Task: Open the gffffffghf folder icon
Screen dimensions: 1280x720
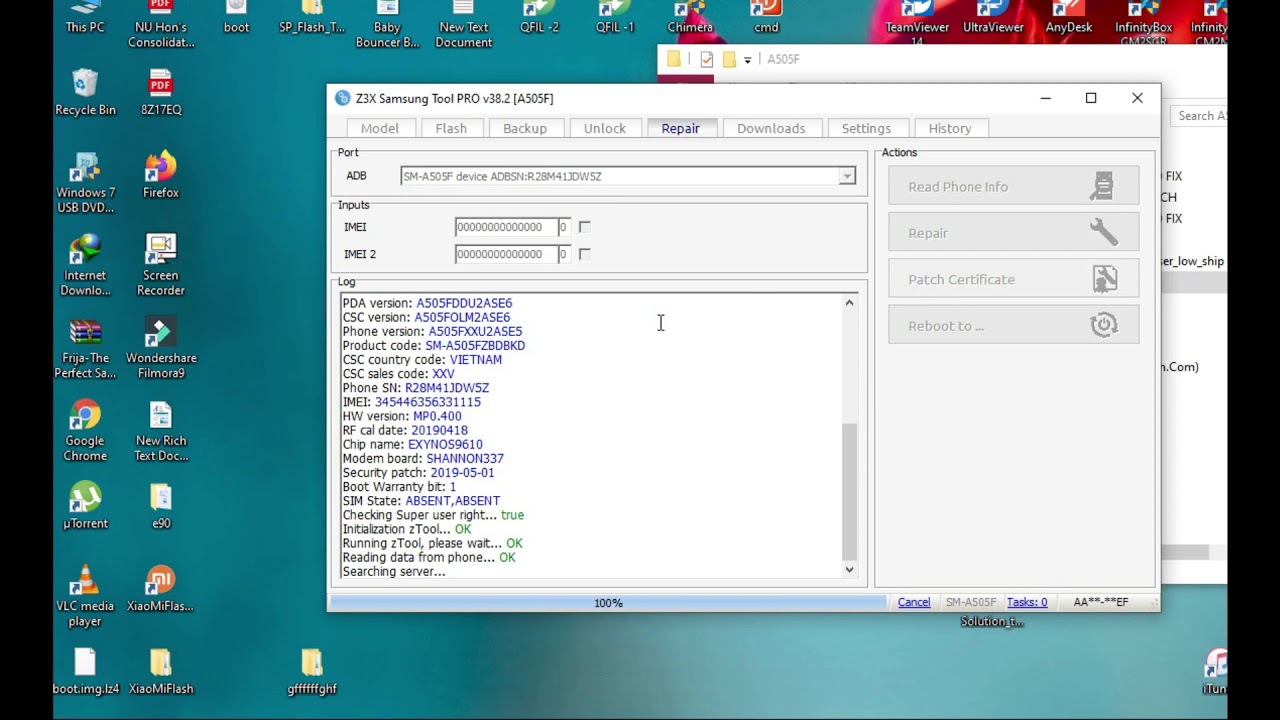Action: pyautogui.click(x=312, y=671)
